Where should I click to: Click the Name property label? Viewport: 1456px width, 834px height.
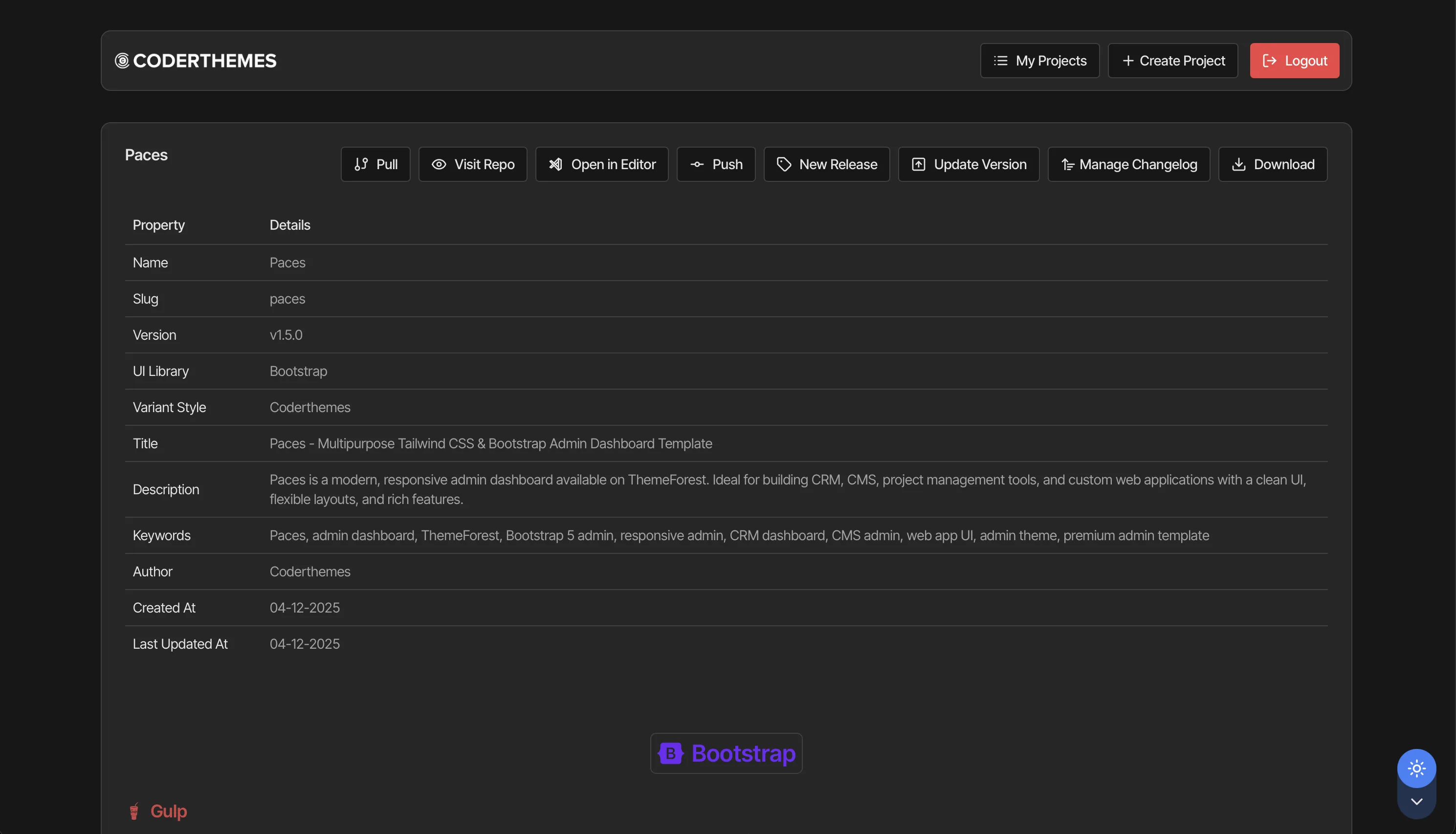coord(150,263)
